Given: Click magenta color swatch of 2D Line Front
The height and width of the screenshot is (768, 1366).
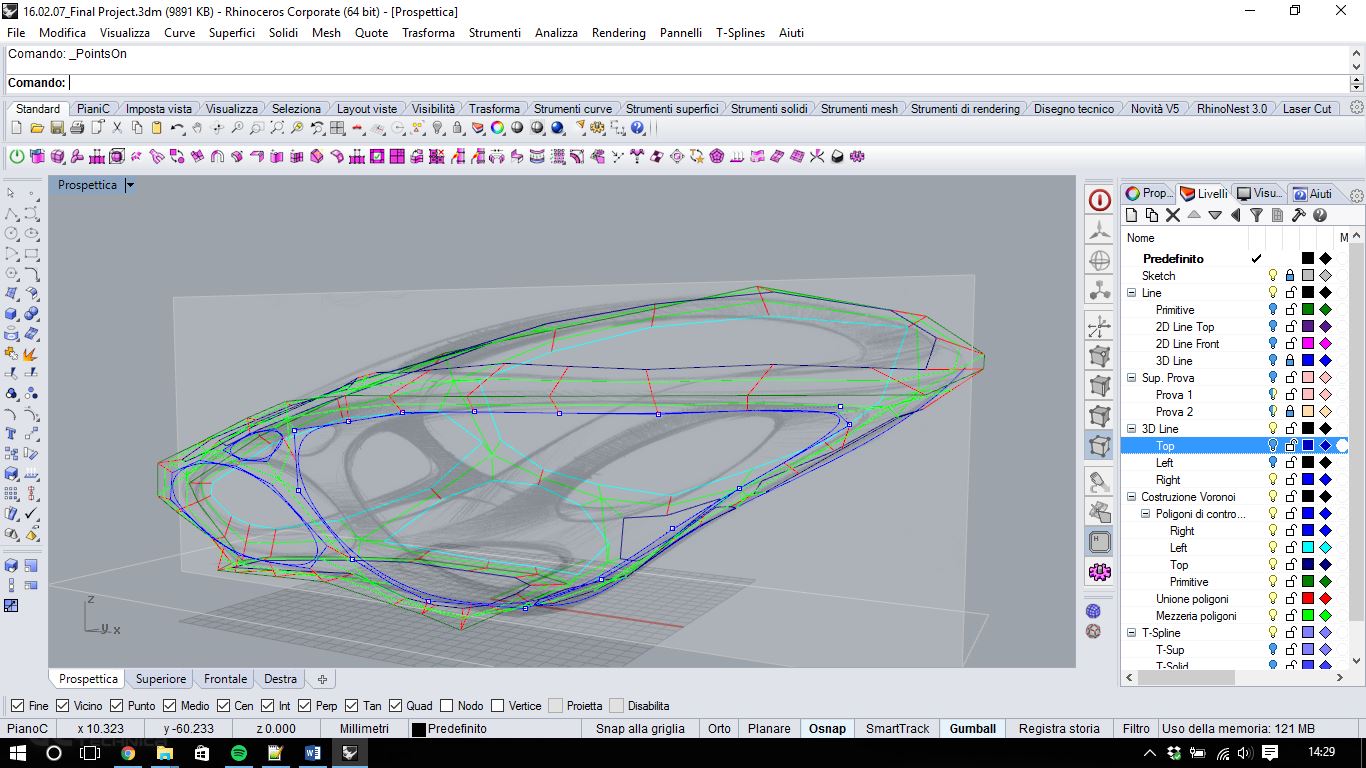Looking at the screenshot, I should (x=1307, y=344).
